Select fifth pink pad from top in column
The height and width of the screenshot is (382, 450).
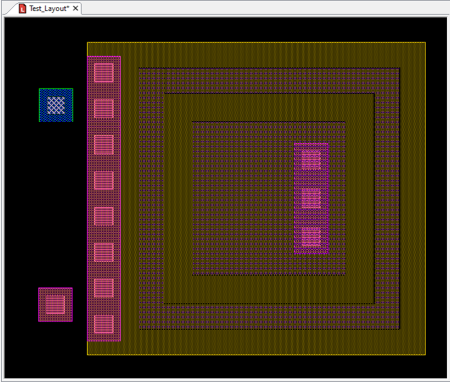click(x=104, y=216)
